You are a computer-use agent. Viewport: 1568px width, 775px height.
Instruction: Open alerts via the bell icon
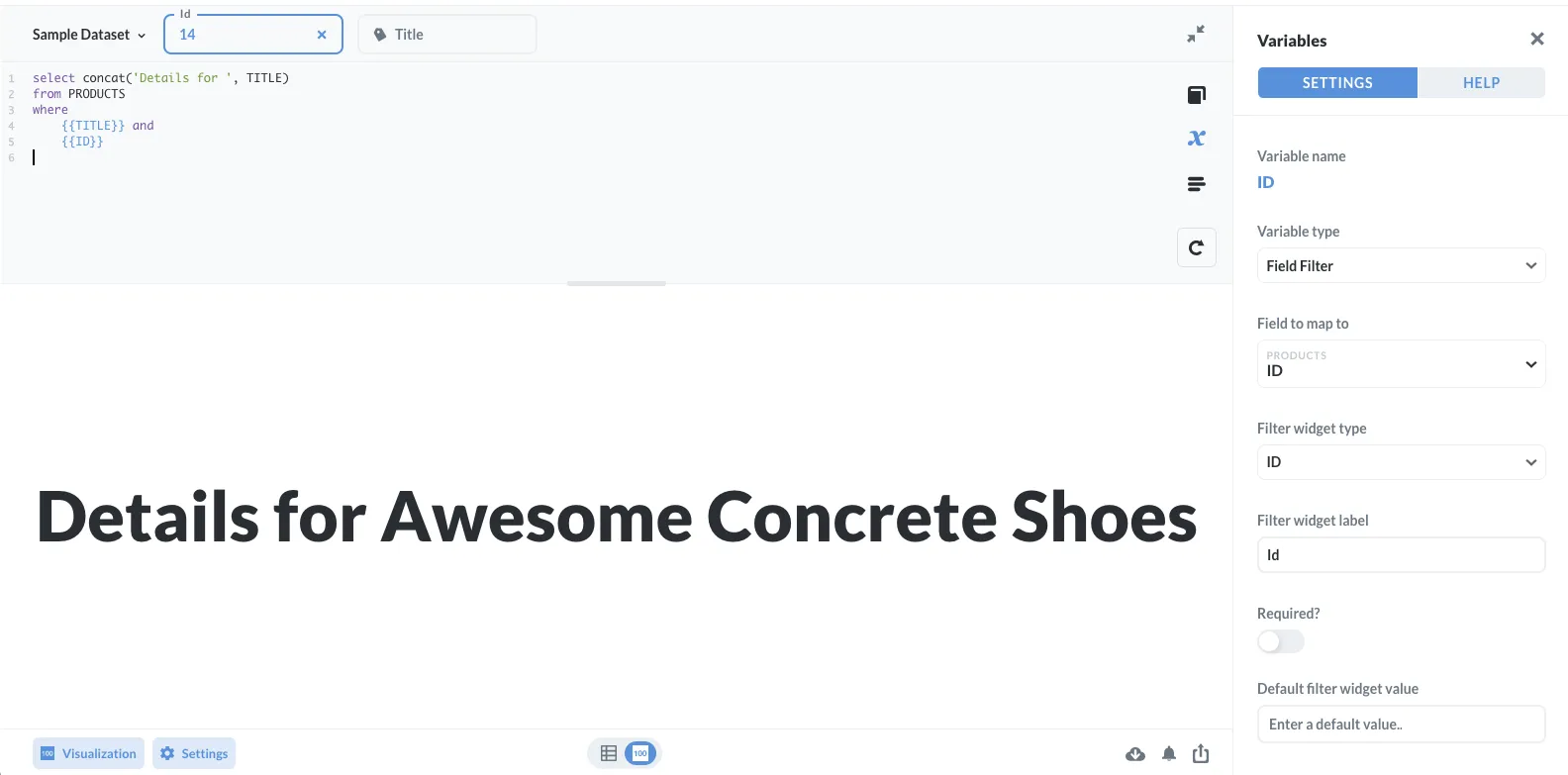[x=1169, y=754]
